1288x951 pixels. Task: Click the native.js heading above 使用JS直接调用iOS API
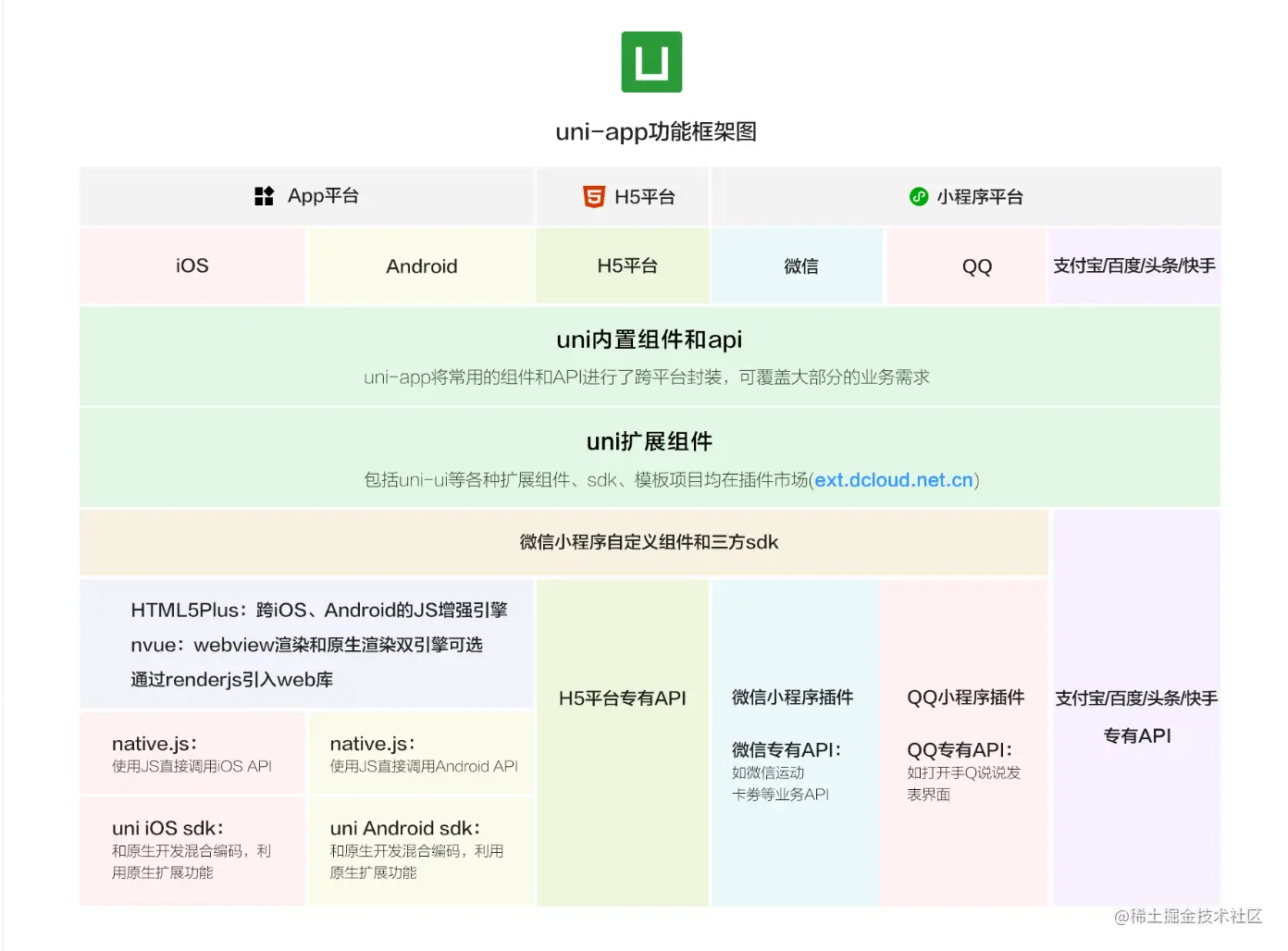click(155, 744)
